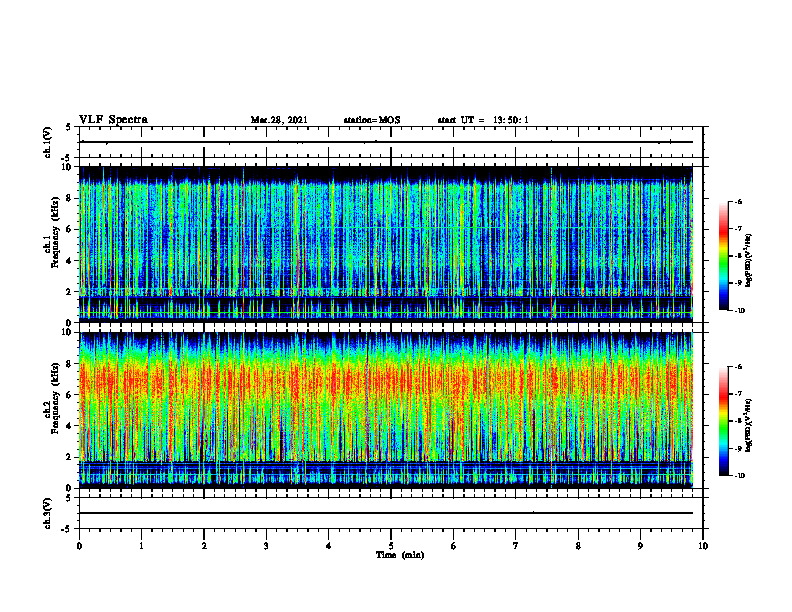The width and height of the screenshot is (792, 612).
Task: Click the ch.2 frequency axis "10" tick label
Action: coord(67,332)
